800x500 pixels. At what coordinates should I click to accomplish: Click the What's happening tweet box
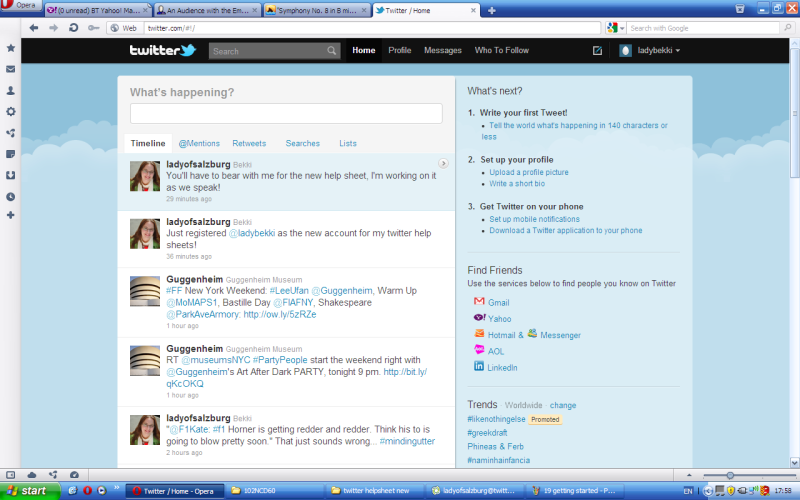coord(286,113)
